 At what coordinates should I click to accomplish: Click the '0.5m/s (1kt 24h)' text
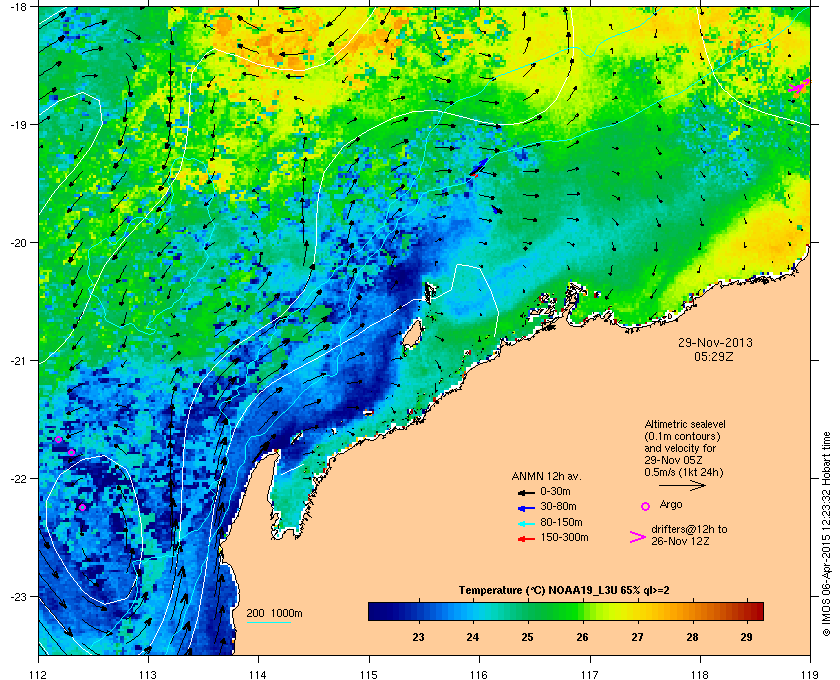tap(684, 473)
